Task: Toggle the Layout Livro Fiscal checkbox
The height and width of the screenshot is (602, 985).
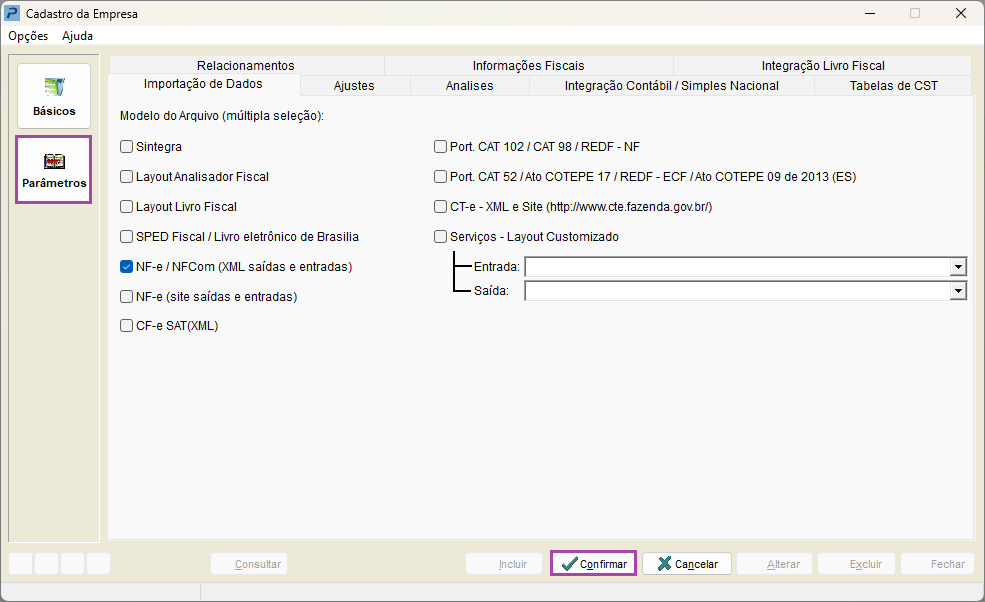Action: [x=127, y=207]
